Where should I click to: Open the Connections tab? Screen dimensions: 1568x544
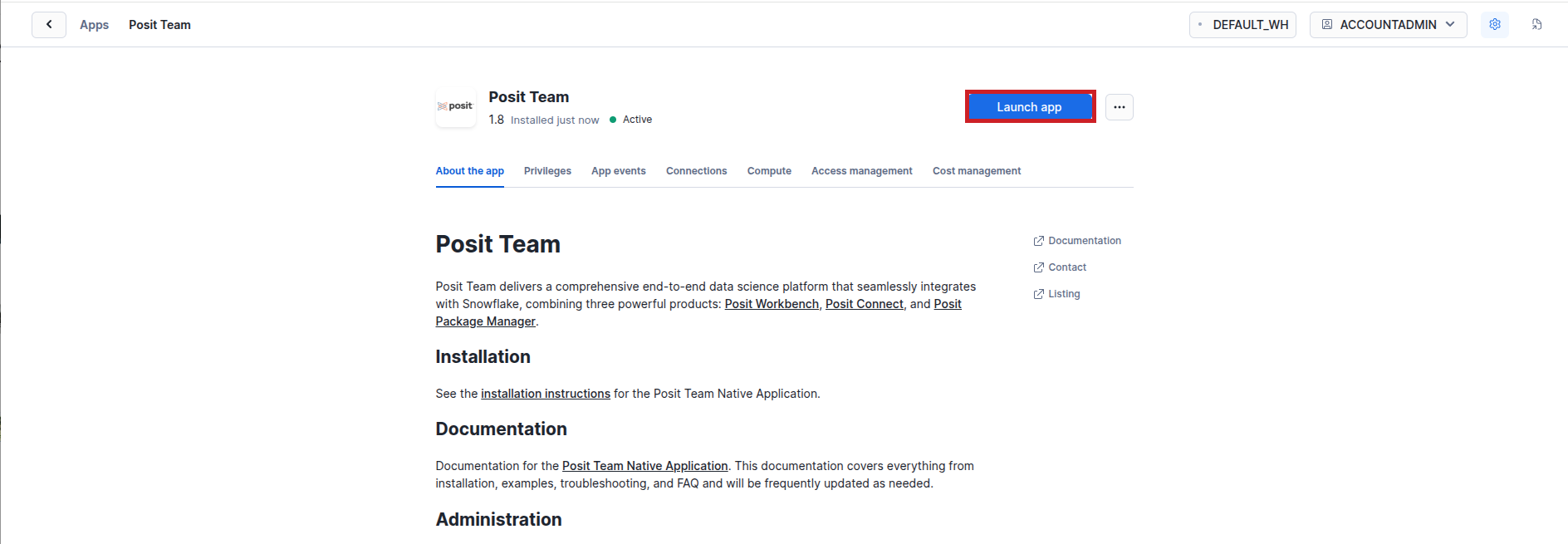pyautogui.click(x=696, y=171)
